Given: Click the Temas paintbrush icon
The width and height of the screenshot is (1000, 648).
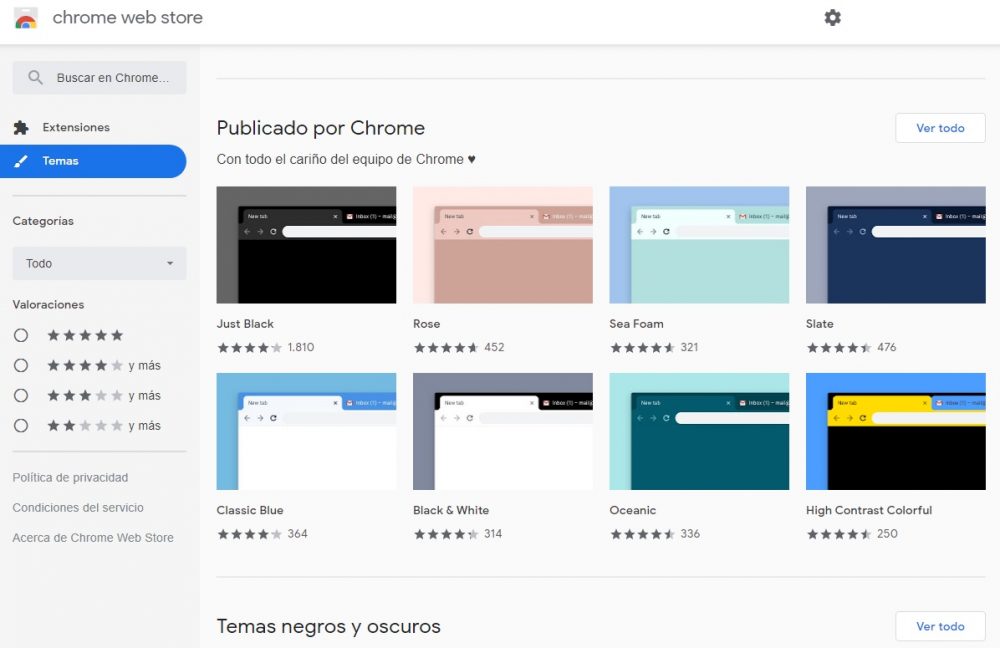Looking at the screenshot, I should tap(21, 161).
